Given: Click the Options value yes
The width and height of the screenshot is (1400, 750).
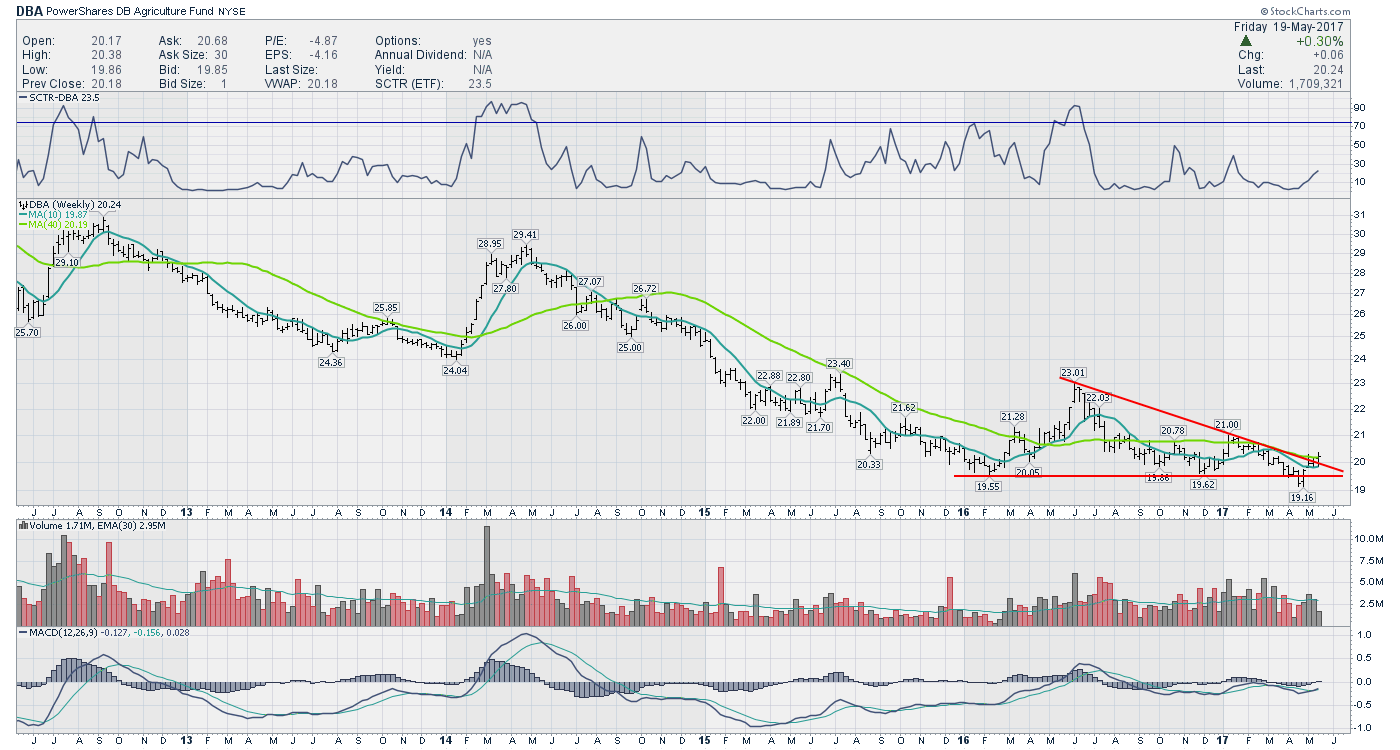Looking at the screenshot, I should pos(482,41).
